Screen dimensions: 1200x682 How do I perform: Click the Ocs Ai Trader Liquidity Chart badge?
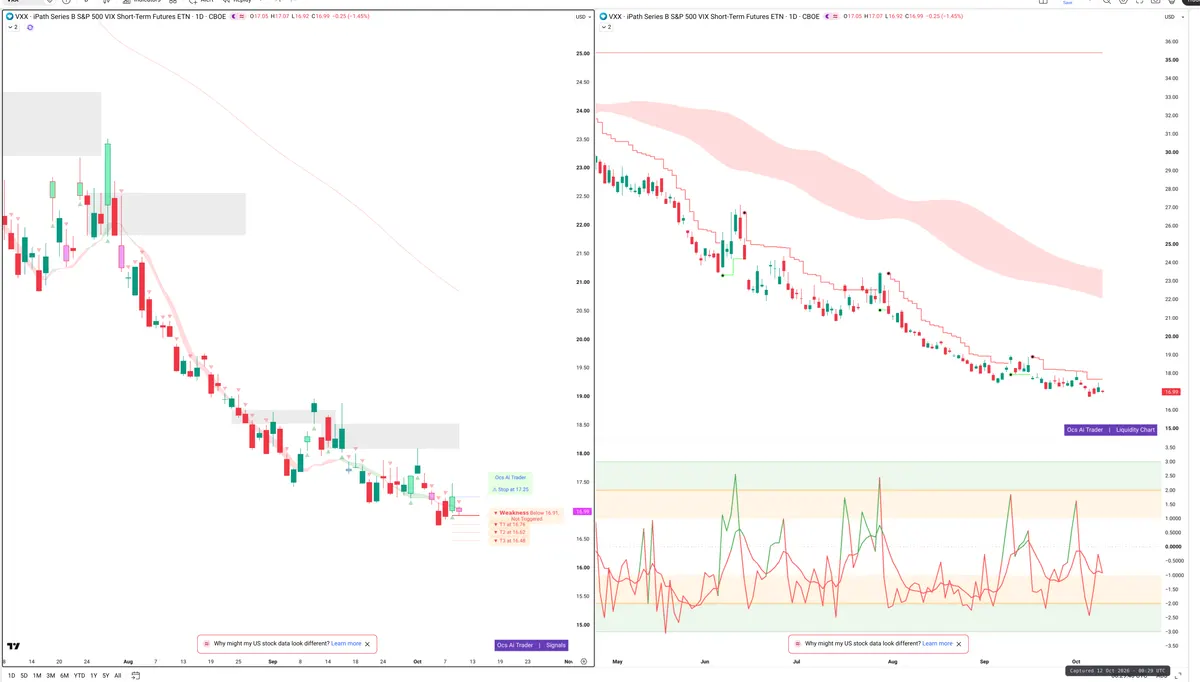[x=1111, y=430]
